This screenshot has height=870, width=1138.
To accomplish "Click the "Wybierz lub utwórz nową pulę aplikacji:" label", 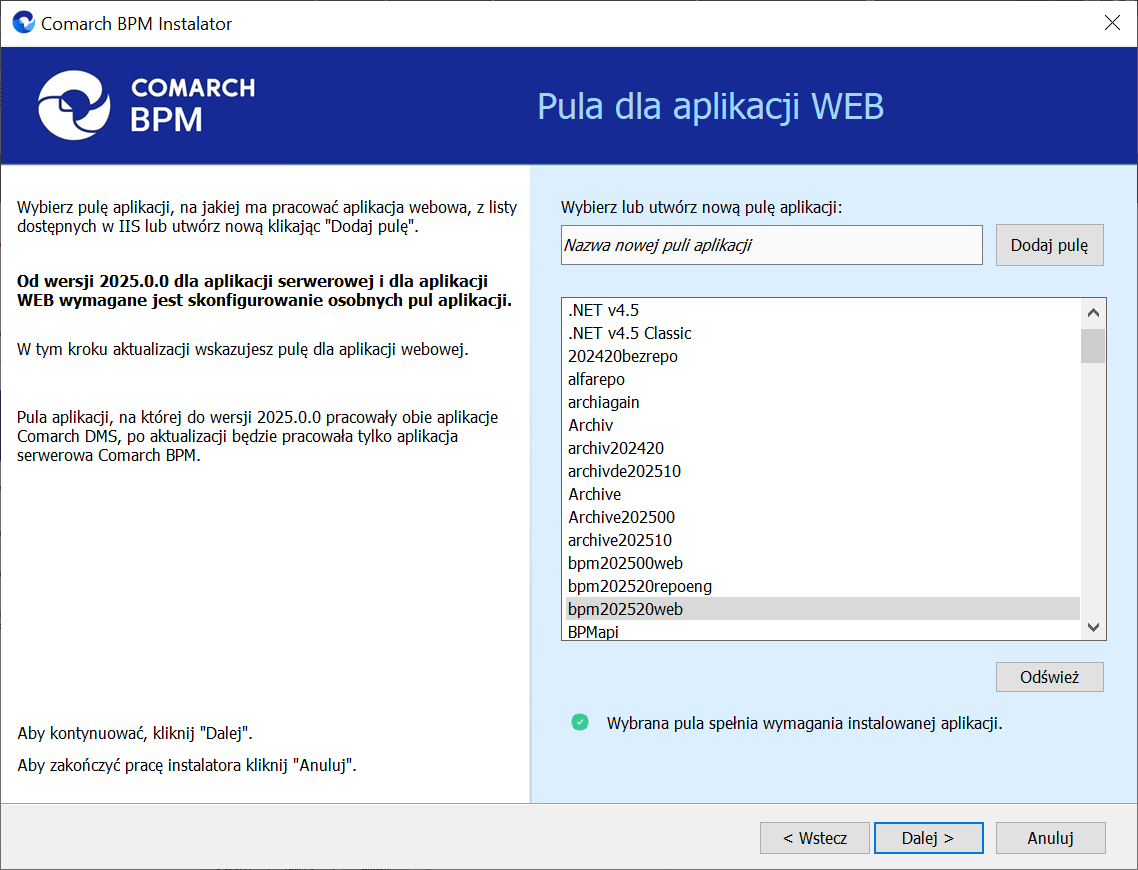I will (x=701, y=208).
